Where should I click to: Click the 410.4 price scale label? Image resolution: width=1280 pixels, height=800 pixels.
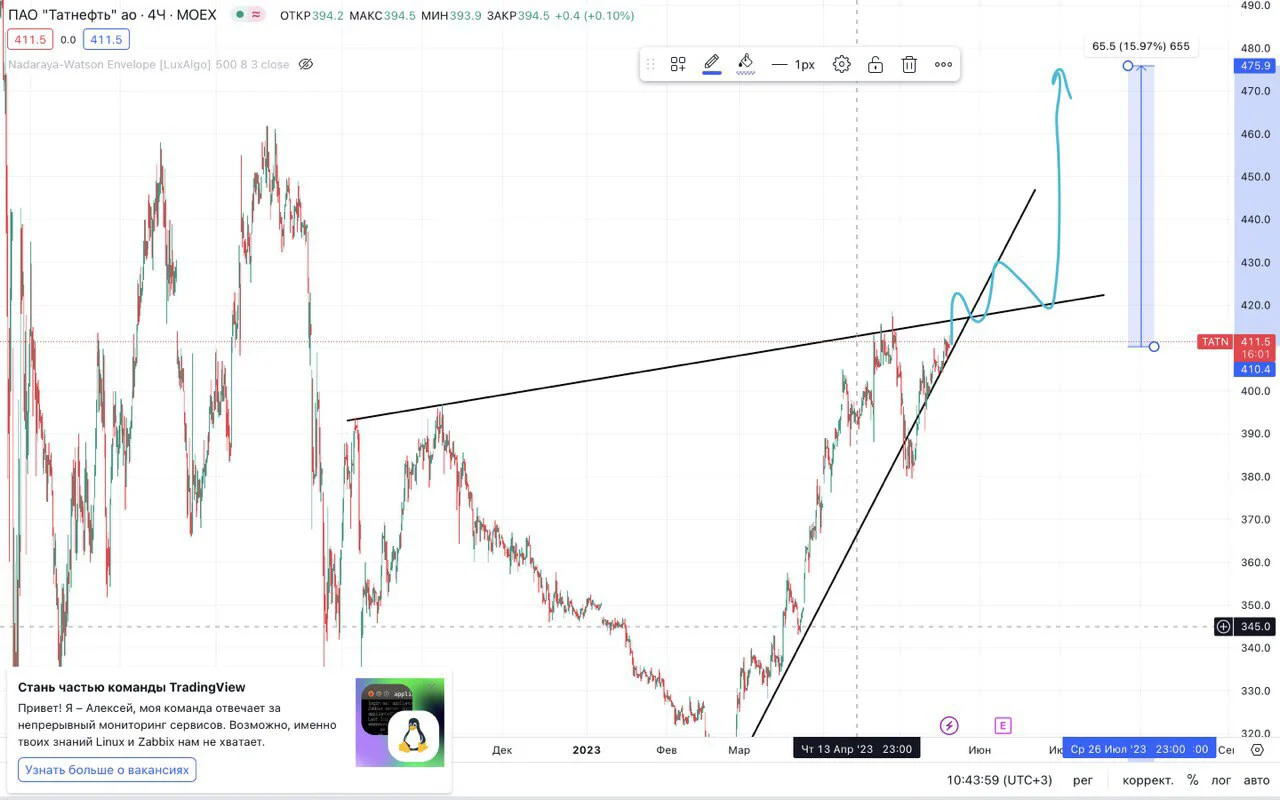point(1254,369)
